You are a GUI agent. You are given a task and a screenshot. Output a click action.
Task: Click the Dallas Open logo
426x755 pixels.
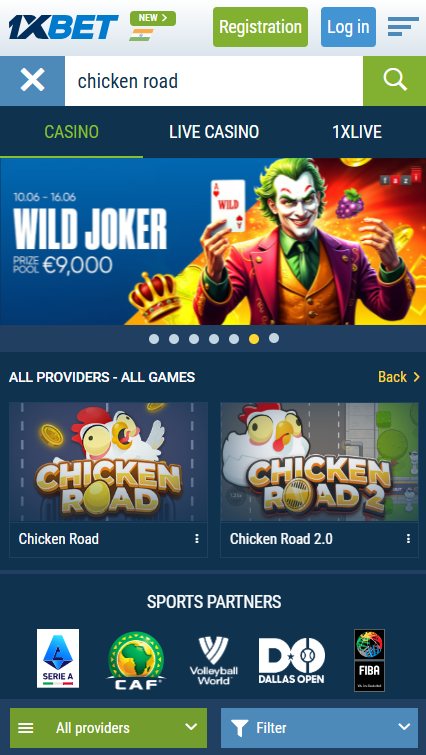[x=292, y=661]
